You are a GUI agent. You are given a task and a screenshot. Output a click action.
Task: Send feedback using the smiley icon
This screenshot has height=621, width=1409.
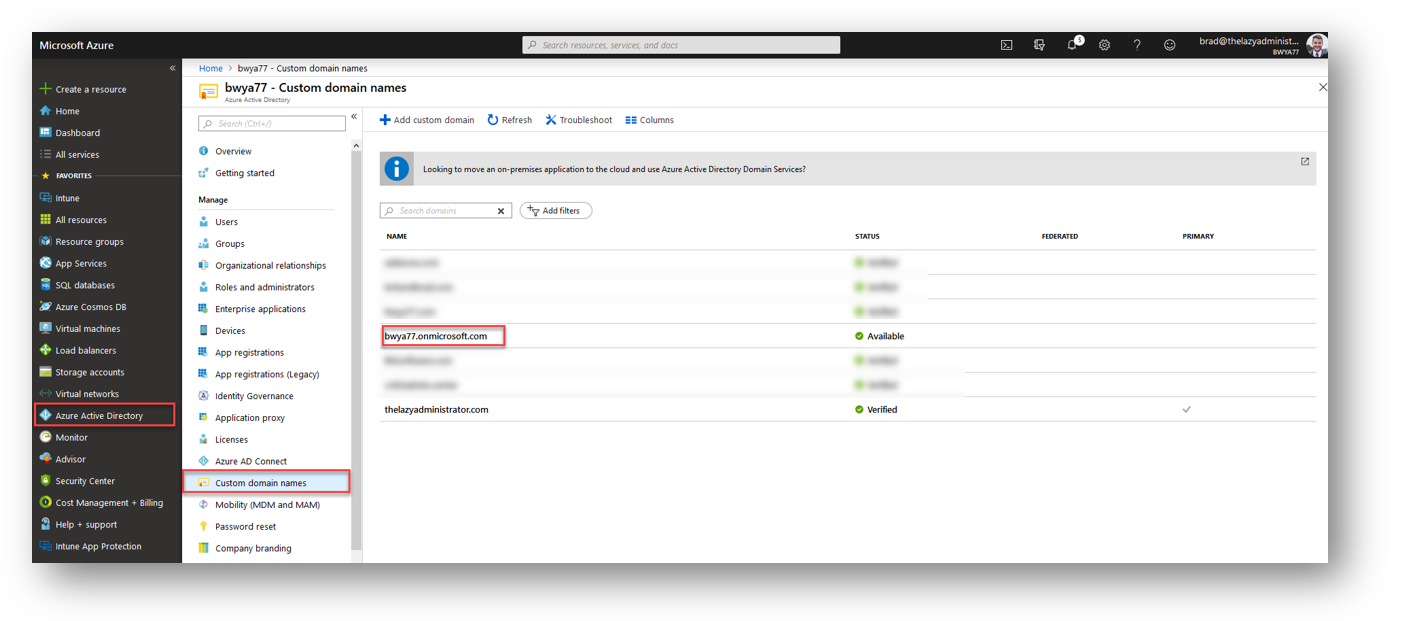coord(1170,45)
